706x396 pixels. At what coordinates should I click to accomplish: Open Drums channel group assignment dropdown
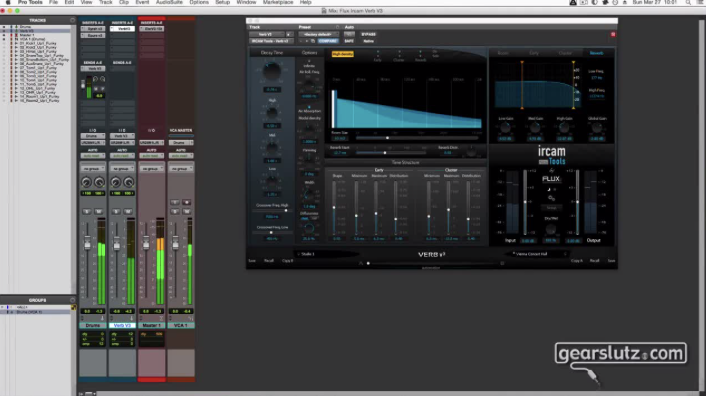click(93, 169)
